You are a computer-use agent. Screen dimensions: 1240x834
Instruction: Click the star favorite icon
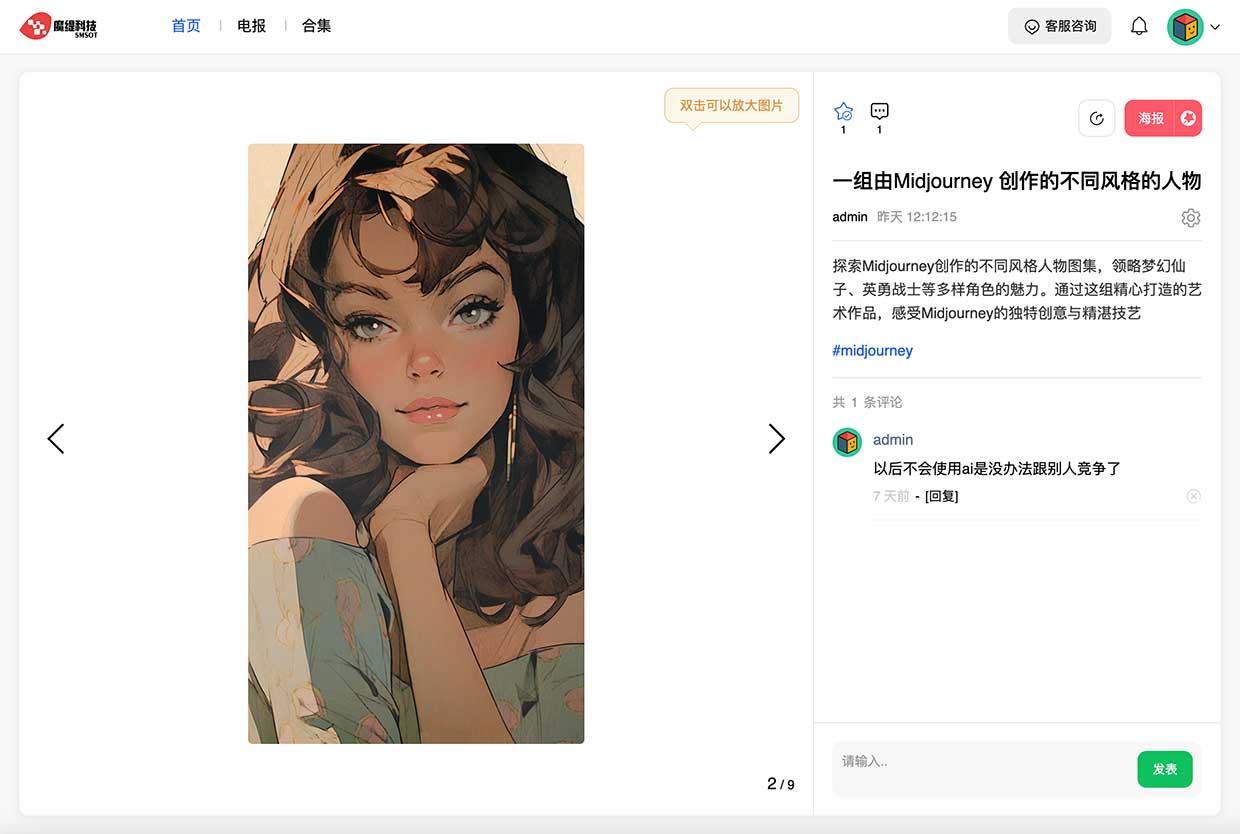(843, 112)
